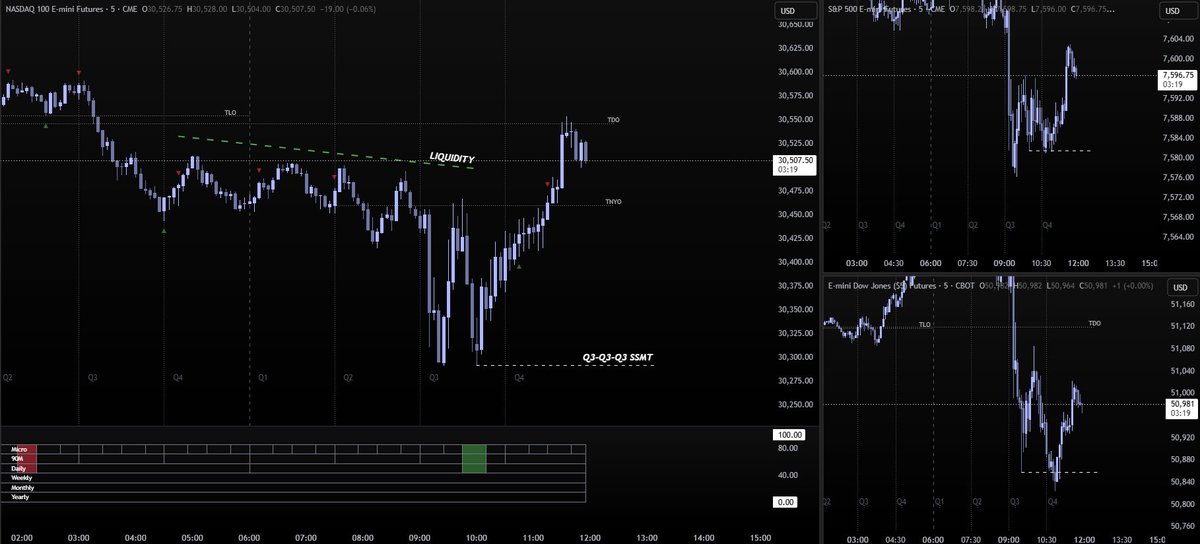Click 30,600.00 on the Nasdaq price axis
The image size is (1200, 544).
point(793,72)
